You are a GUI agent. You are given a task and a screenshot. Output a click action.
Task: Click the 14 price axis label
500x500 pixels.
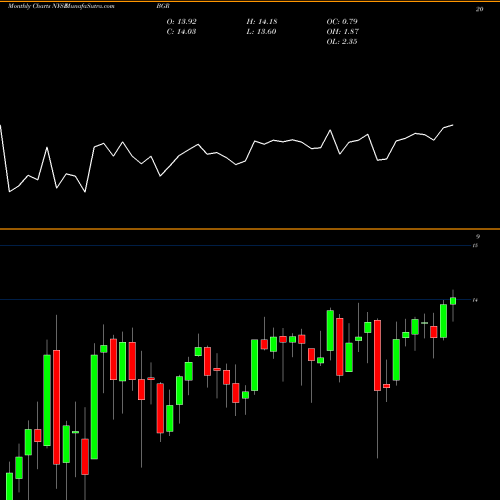[475, 300]
